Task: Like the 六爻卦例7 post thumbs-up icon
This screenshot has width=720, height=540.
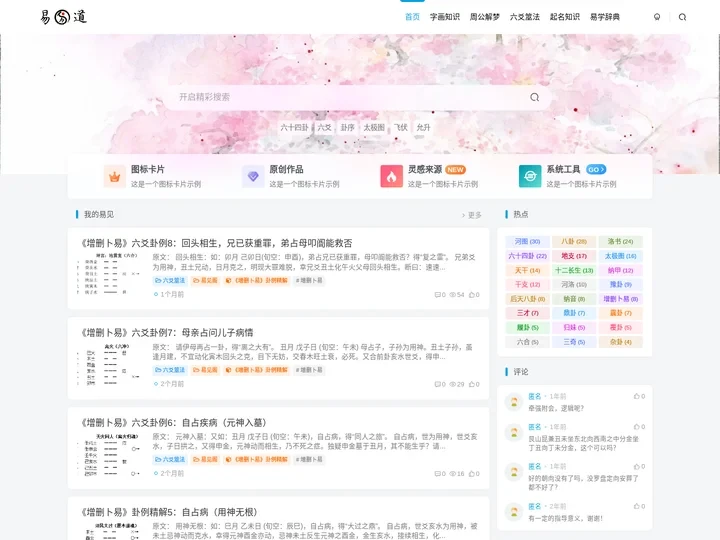Action: pyautogui.click(x=472, y=384)
